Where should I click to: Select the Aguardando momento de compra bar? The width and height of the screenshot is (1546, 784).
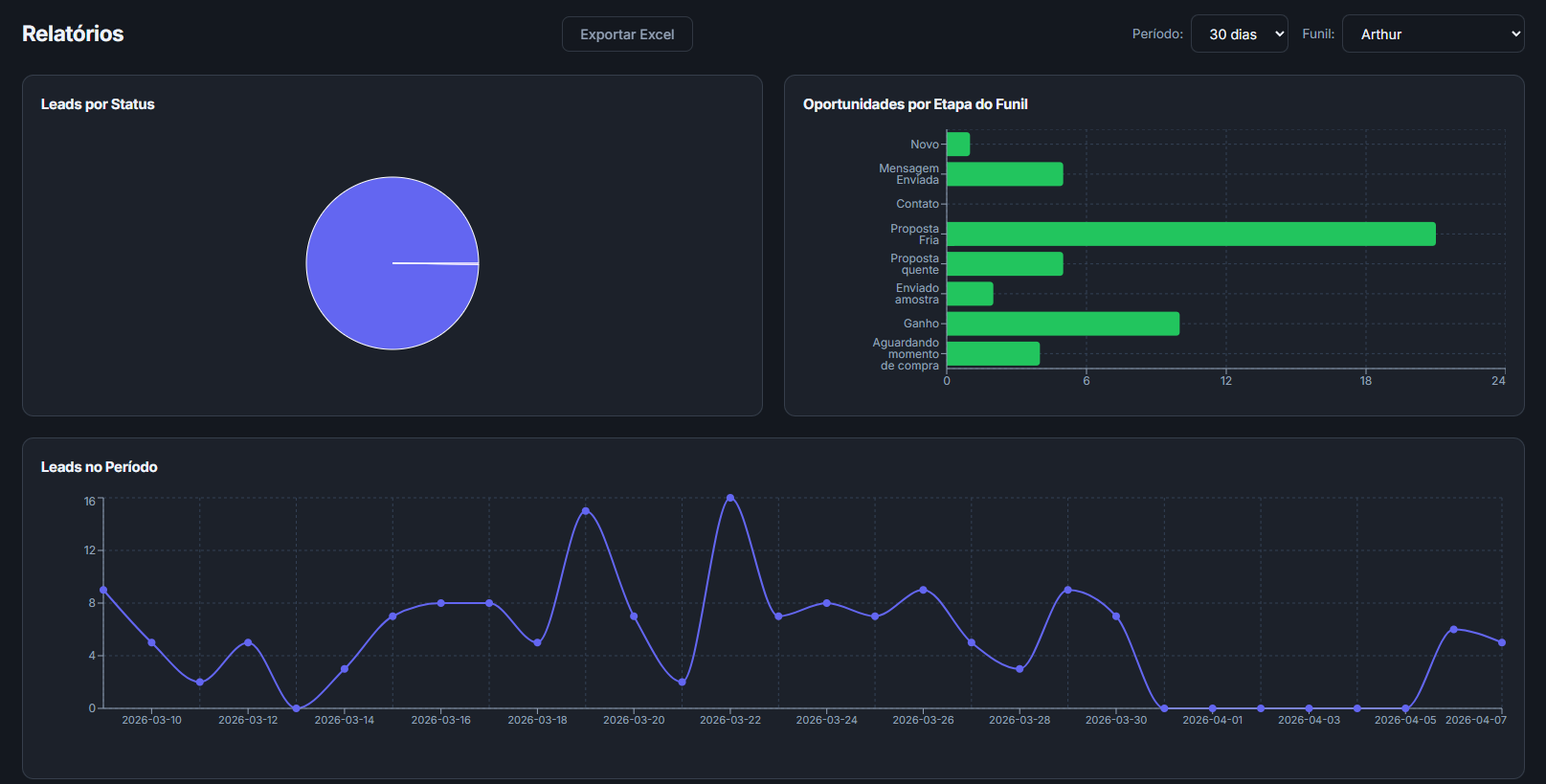pyautogui.click(x=993, y=353)
